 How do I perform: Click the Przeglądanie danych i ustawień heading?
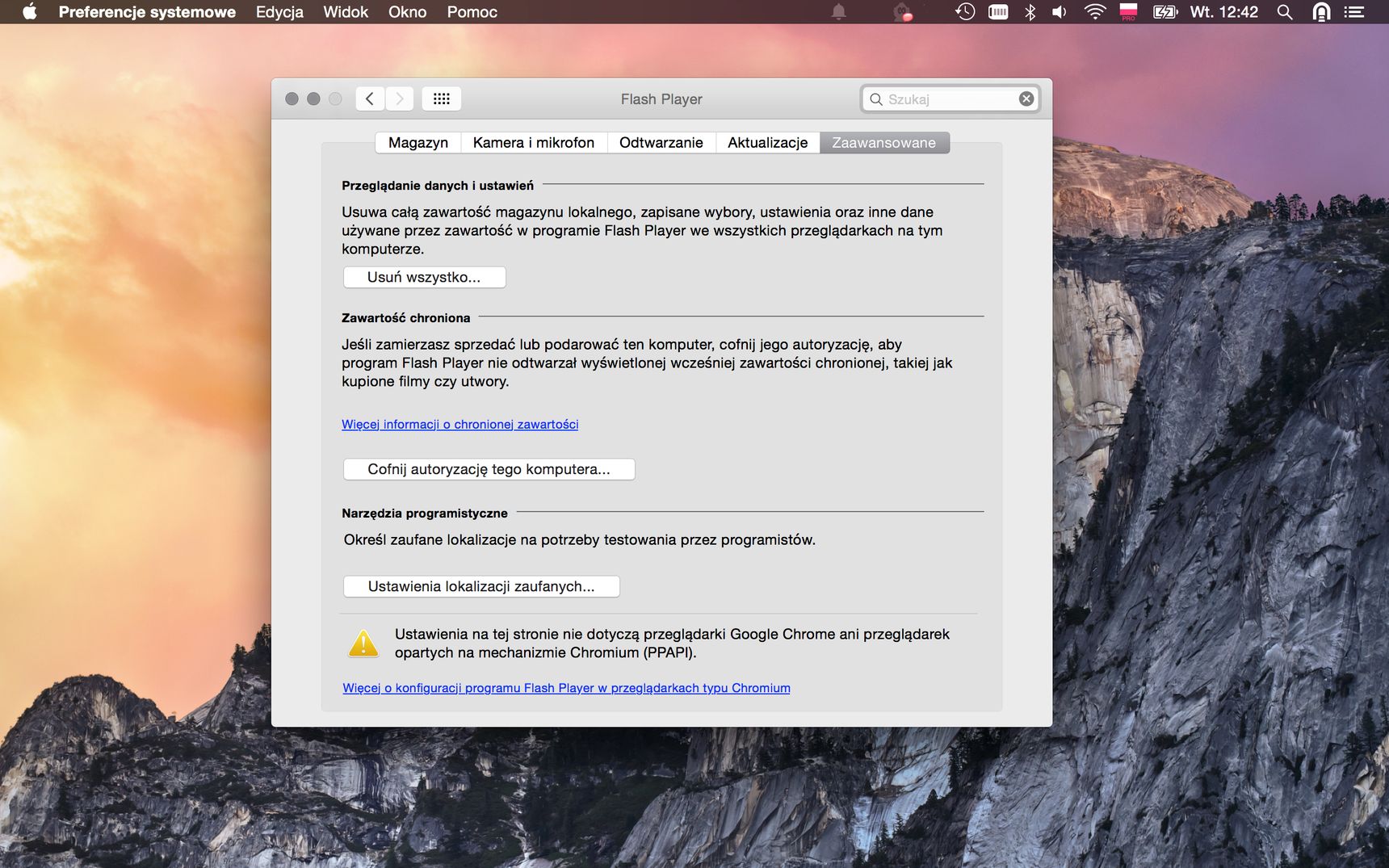pos(438,186)
